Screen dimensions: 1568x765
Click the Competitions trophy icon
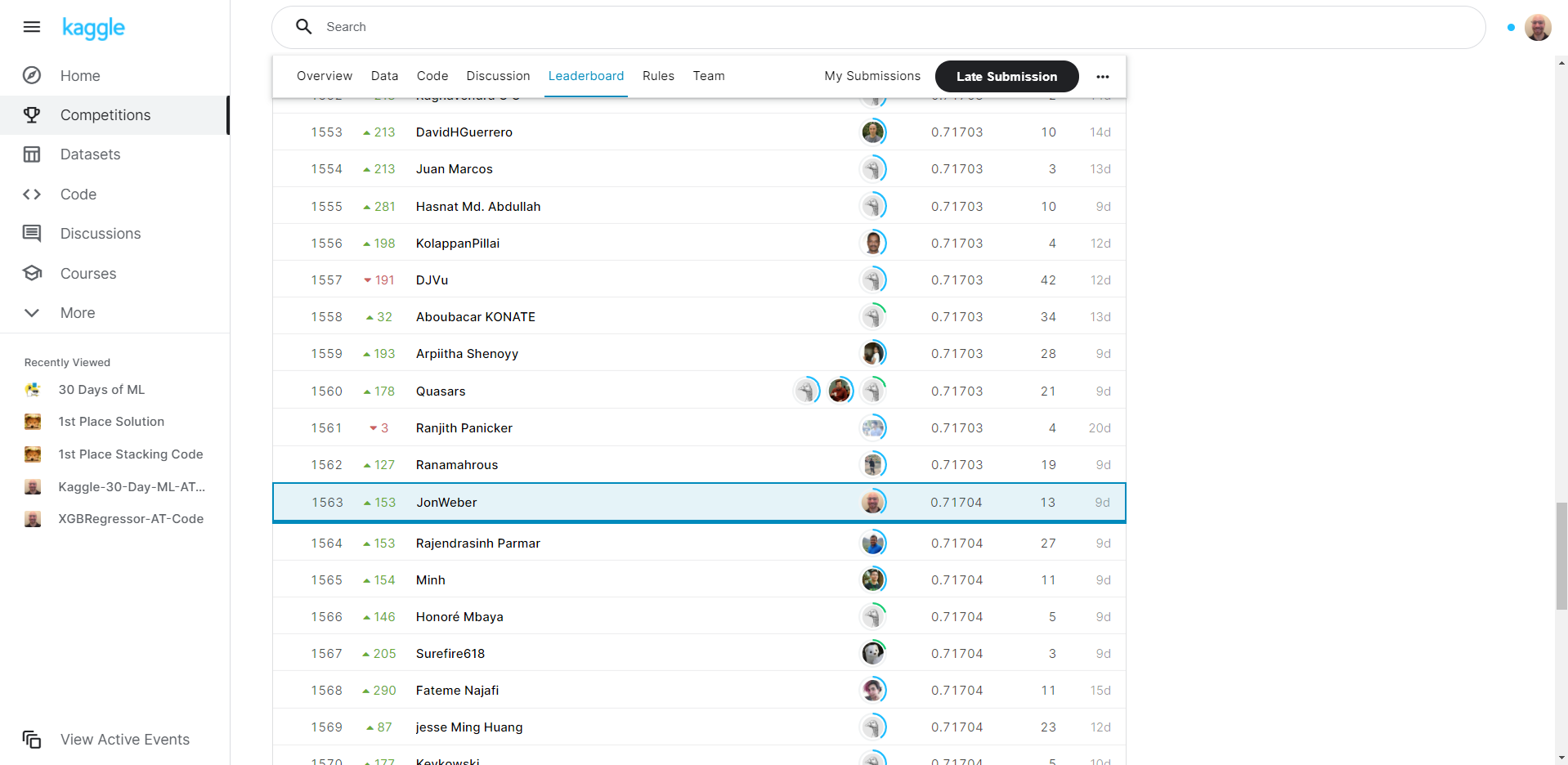pyautogui.click(x=32, y=115)
